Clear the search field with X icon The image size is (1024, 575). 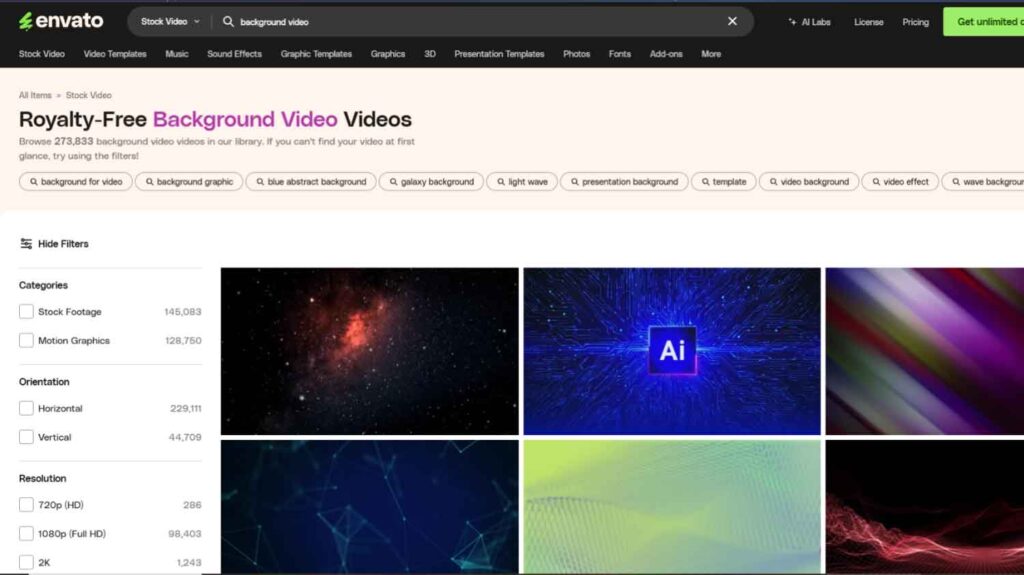[732, 22]
